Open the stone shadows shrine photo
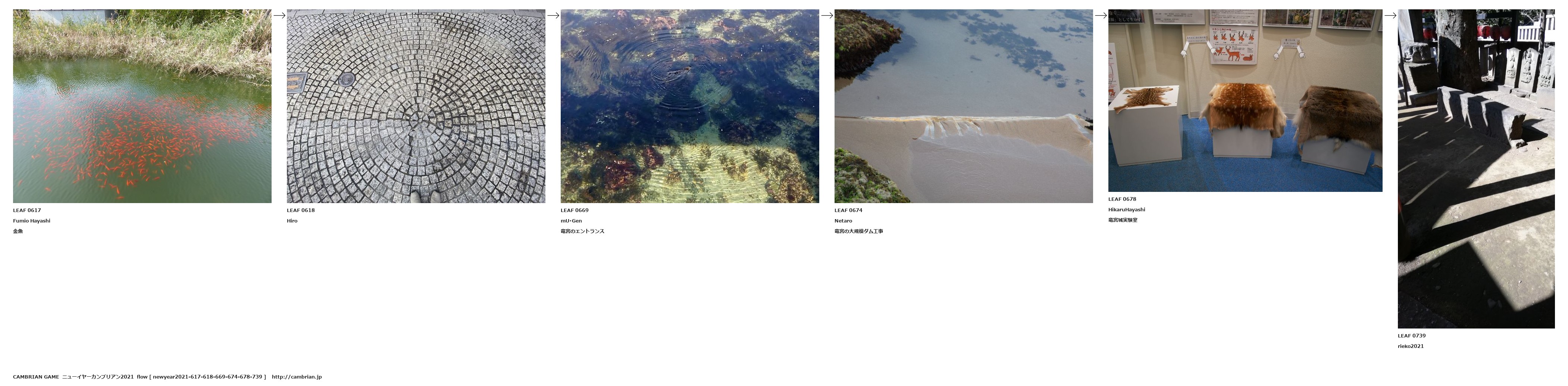 [x=1476, y=169]
